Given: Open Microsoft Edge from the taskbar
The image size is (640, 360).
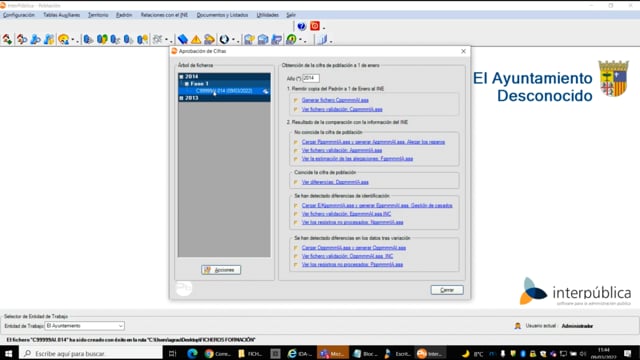Looking at the screenshot, I should pyautogui.click(x=192, y=353).
